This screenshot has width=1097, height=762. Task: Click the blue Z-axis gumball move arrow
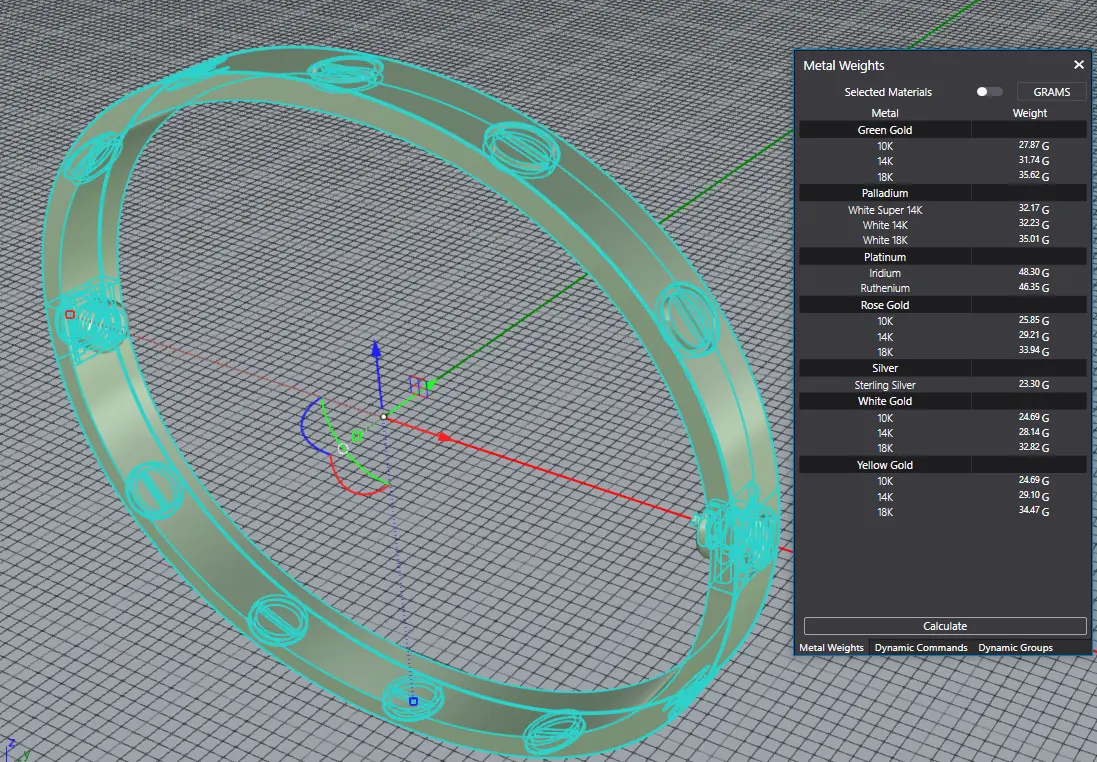pos(376,350)
